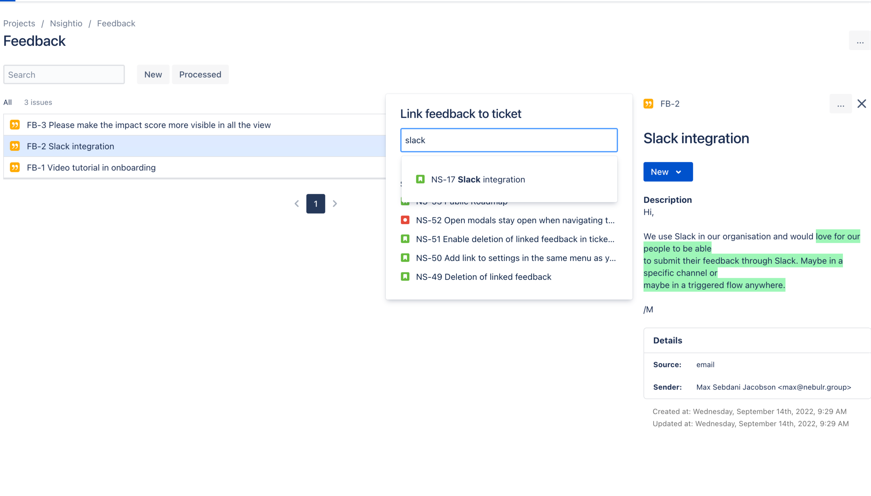Click the FB-2 icon in detail panel
Image resolution: width=871 pixels, height=496 pixels.
[649, 104]
